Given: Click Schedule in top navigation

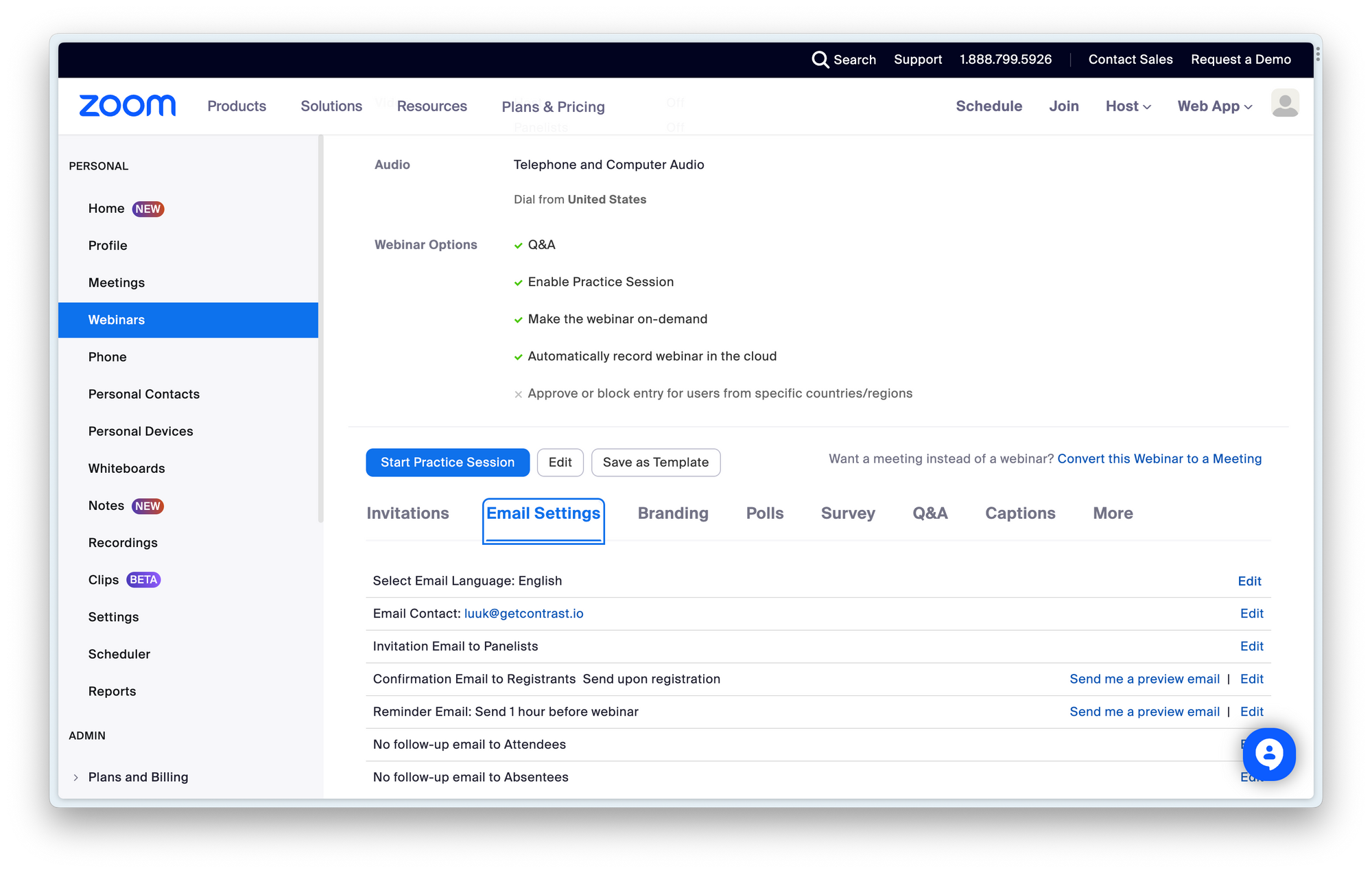Looking at the screenshot, I should pos(989,106).
